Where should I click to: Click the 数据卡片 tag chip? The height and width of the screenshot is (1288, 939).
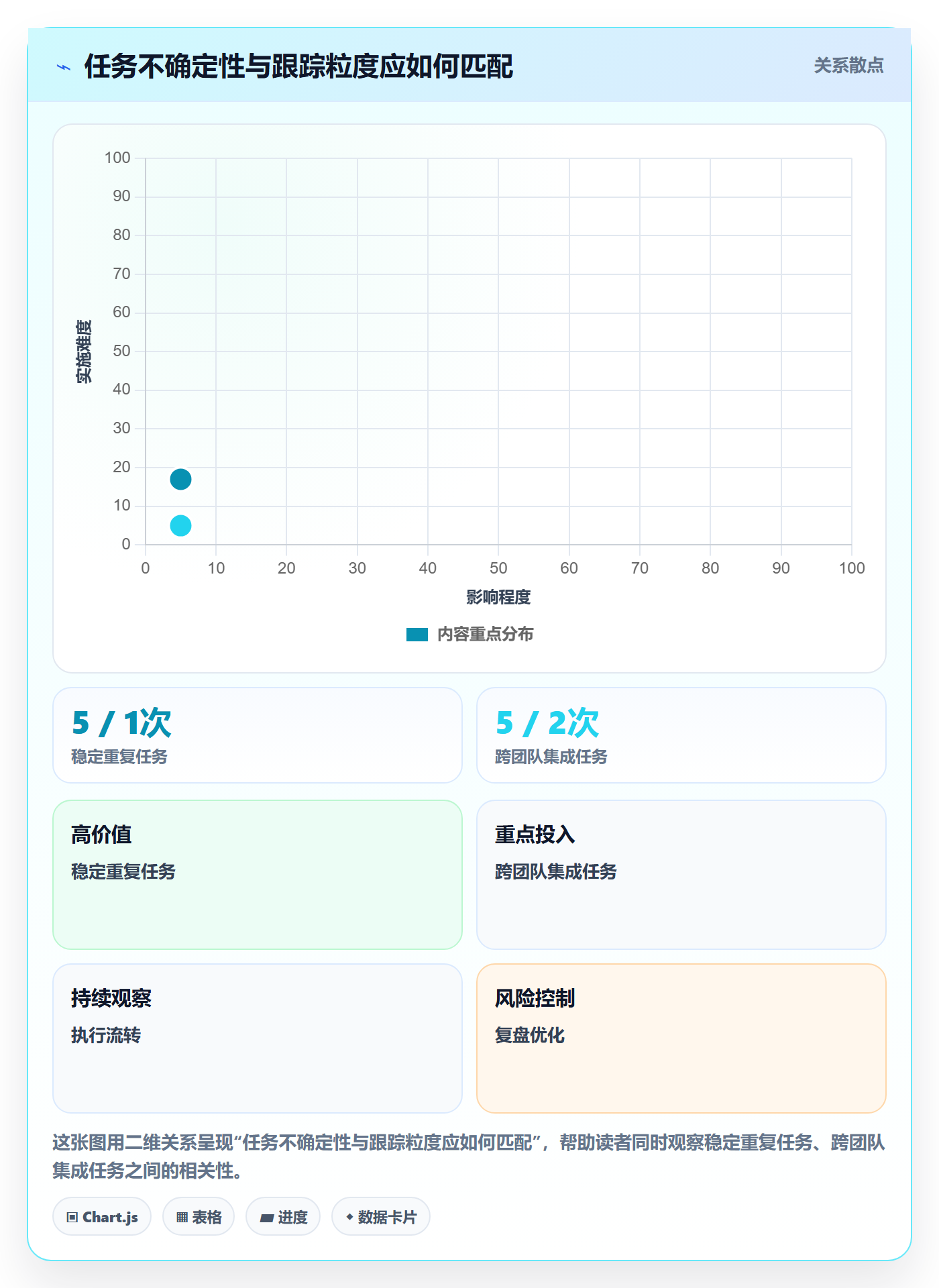[x=381, y=1216]
